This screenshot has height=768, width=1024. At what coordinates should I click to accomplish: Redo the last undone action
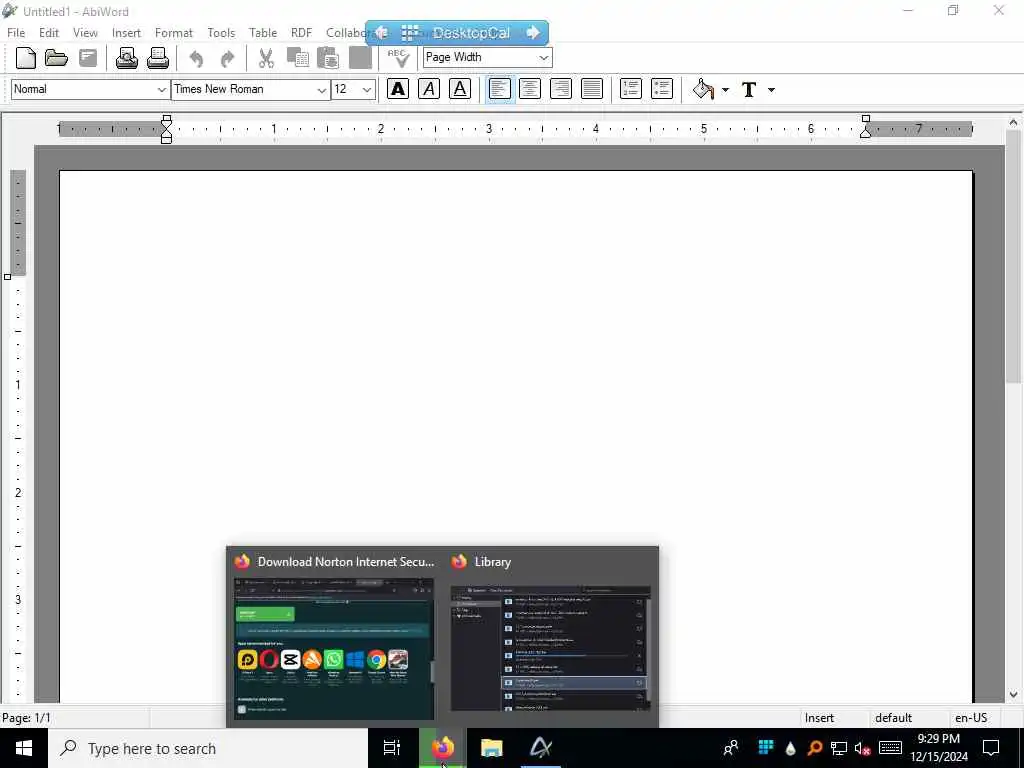coord(227,59)
